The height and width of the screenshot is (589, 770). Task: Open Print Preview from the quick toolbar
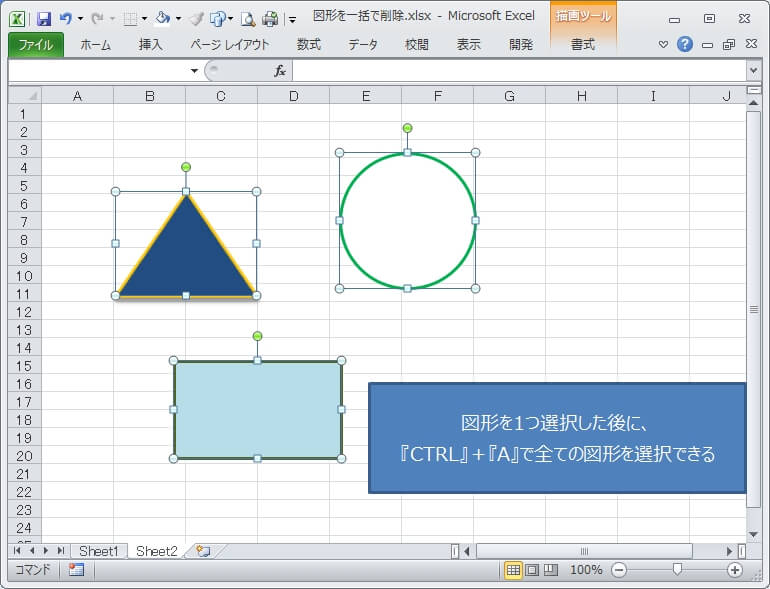247,18
